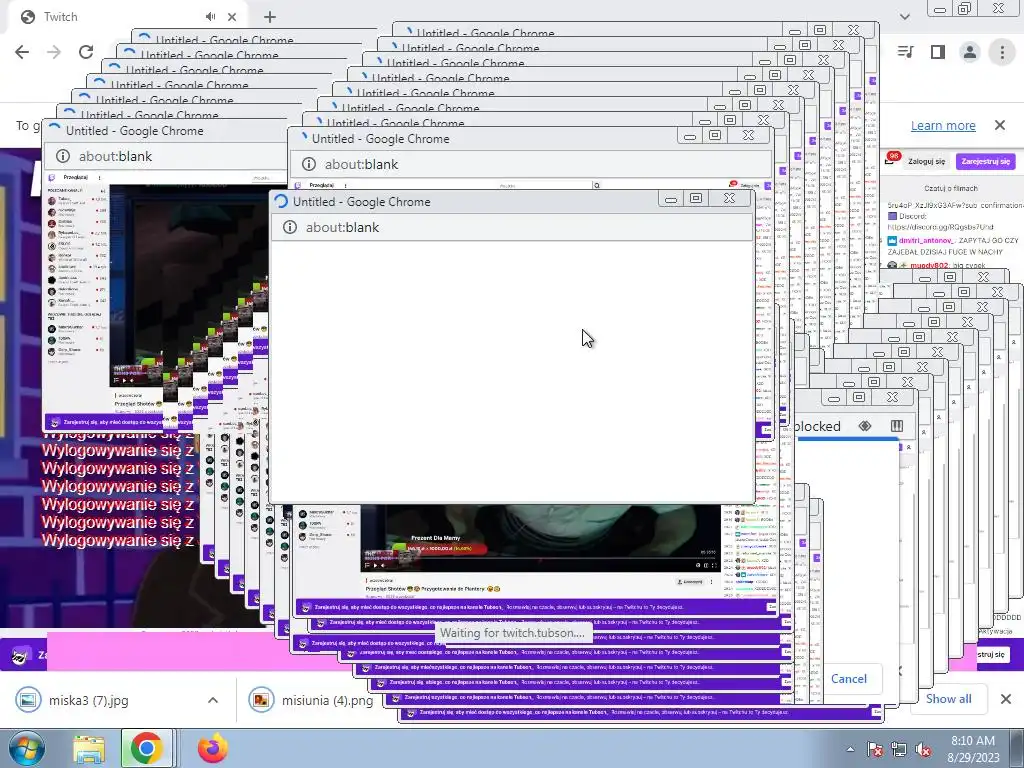1024x768 pixels.
Task: Click the Czatuj o filmach chat header
Action: (951, 188)
